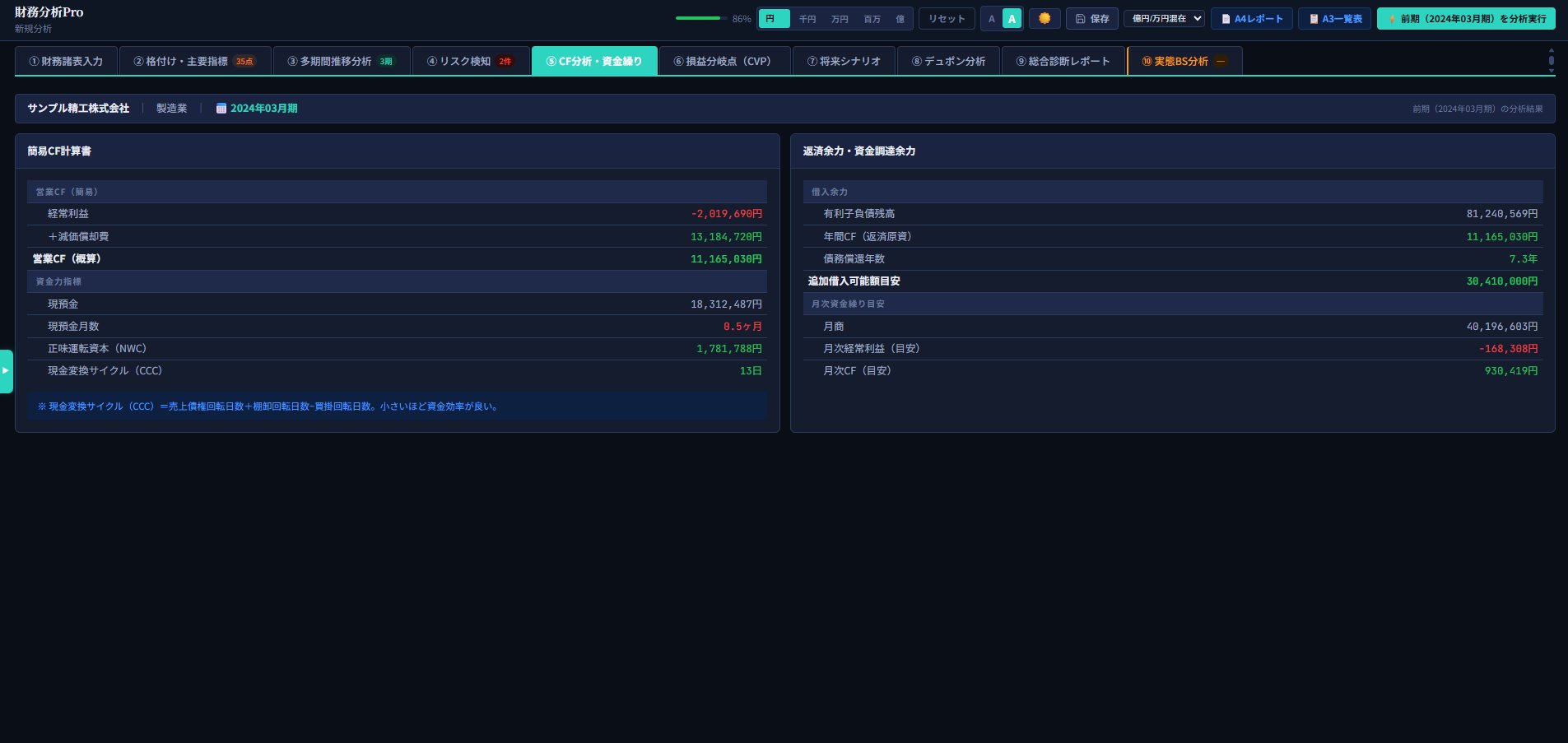Viewport: 1568px width, 743px height.
Task: Click the リセット button
Action: coord(947,19)
